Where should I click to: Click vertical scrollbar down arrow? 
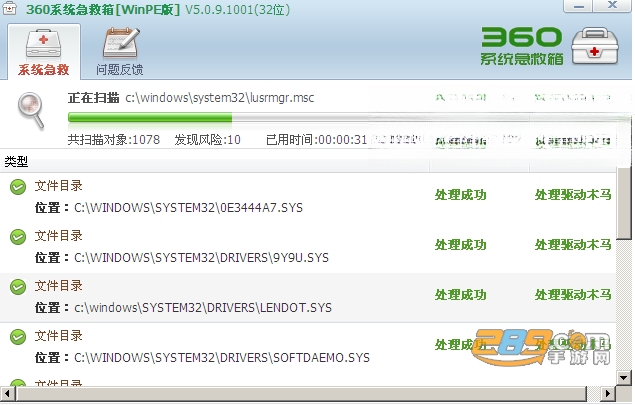(x=624, y=377)
